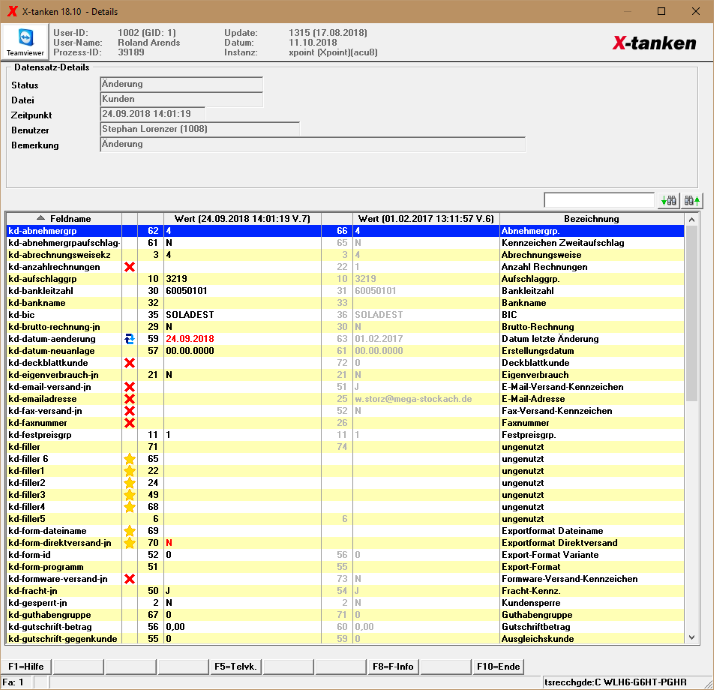
Task: Click red X icon for kd-emailadresse
Action: 129,399
